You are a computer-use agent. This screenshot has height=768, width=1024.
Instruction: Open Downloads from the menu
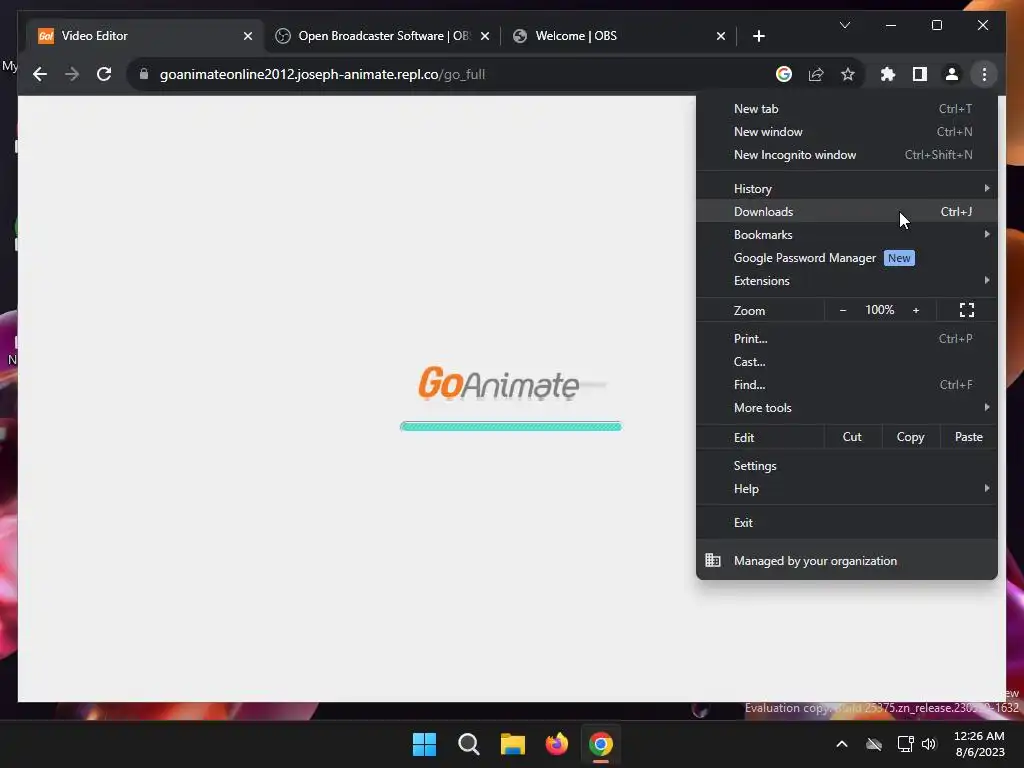pyautogui.click(x=846, y=212)
